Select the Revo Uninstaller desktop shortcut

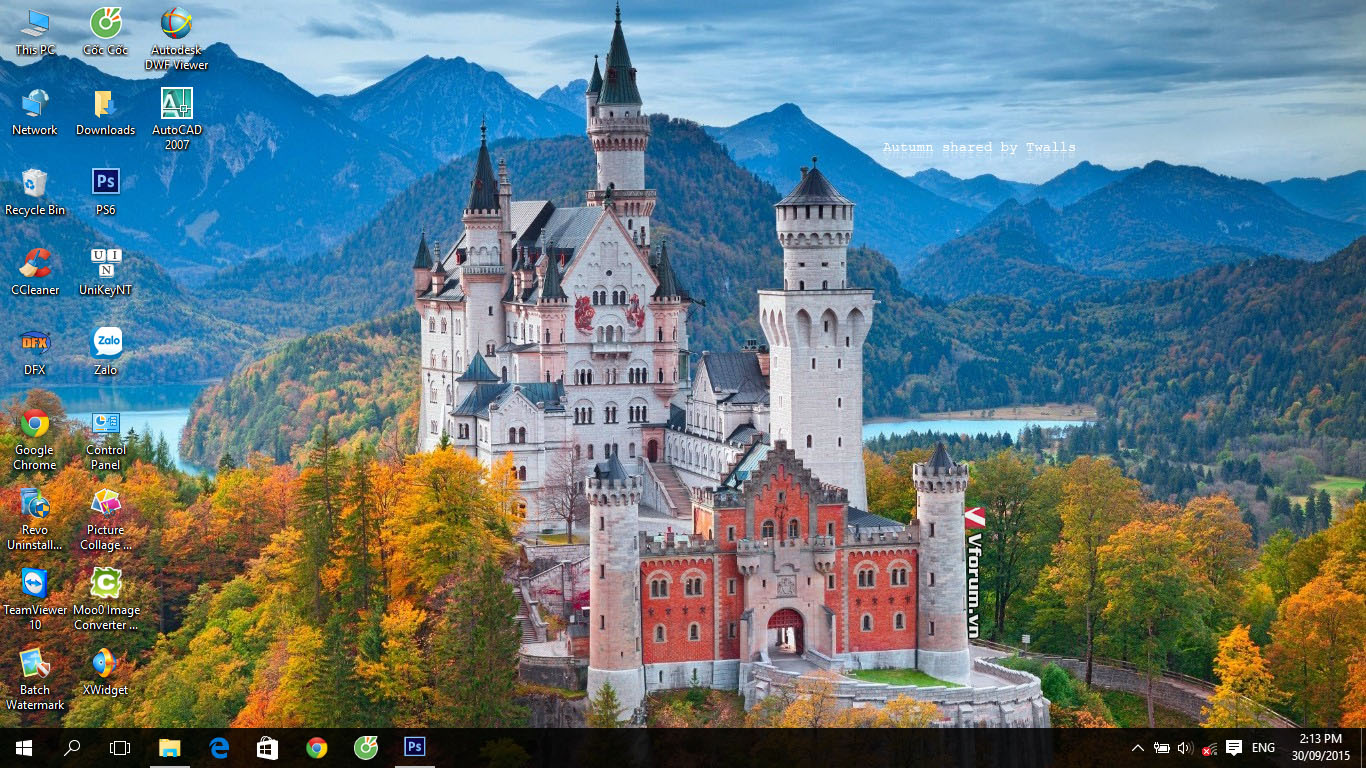[35, 519]
